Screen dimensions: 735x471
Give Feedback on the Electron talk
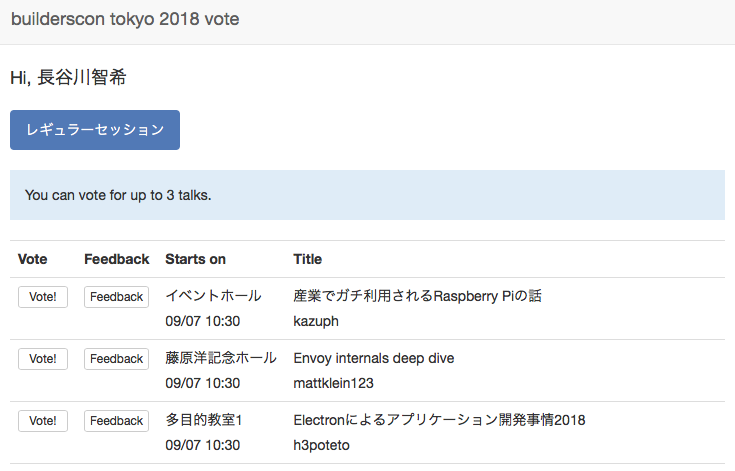[x=117, y=421]
